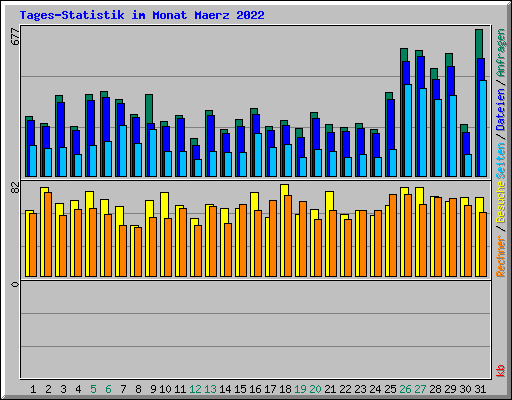Click the x-axis day label '7'
This screenshot has height=400, width=512.
[123, 389]
